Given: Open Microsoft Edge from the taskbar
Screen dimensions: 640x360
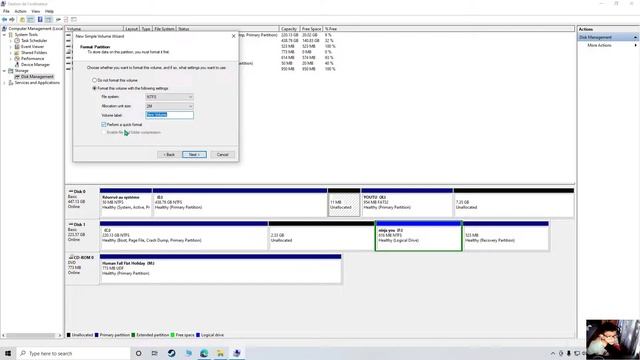Looking at the screenshot, I should click(204, 353).
